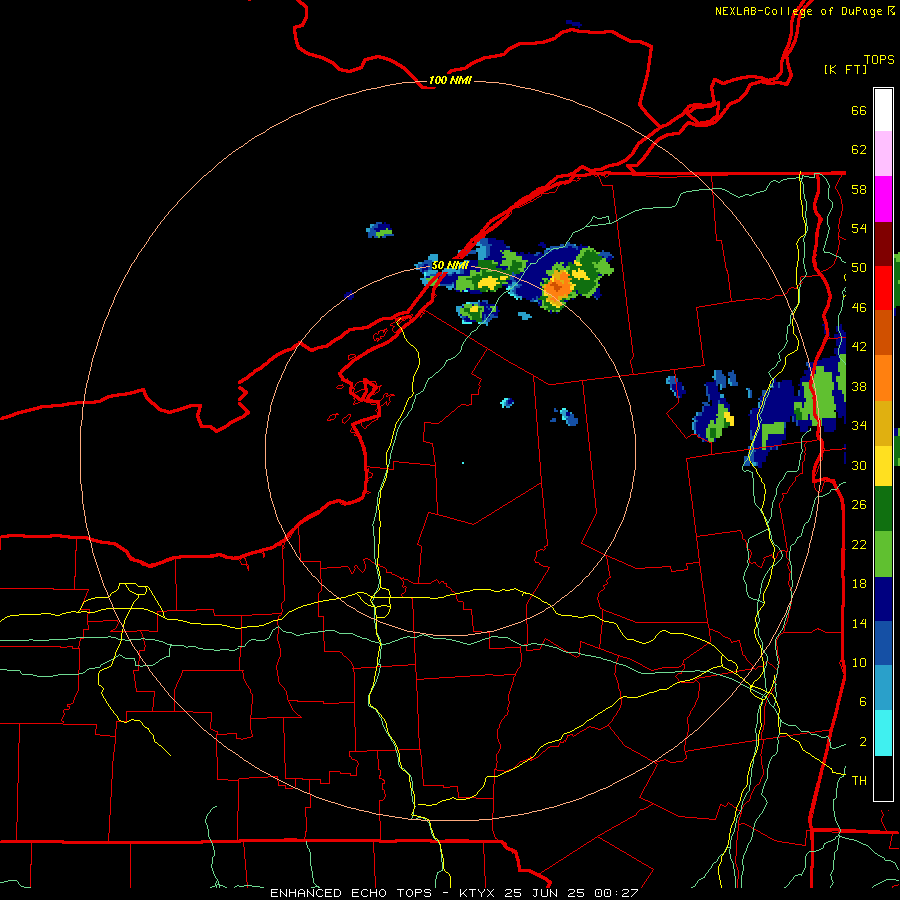Click the "TH" legend label
Screen dimensions: 900x900
point(859,780)
